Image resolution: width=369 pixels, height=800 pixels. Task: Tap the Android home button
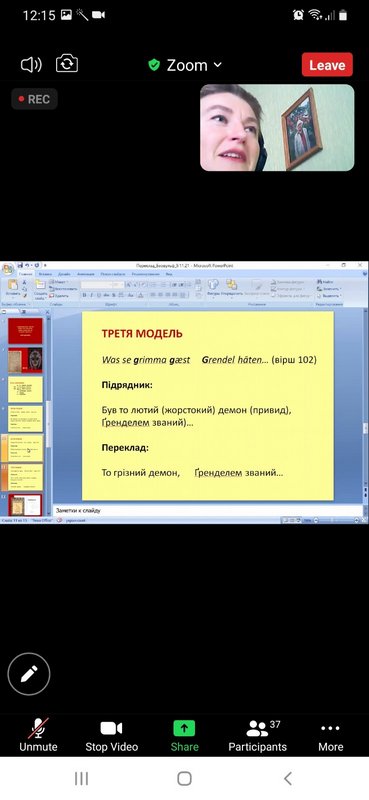coord(184,778)
